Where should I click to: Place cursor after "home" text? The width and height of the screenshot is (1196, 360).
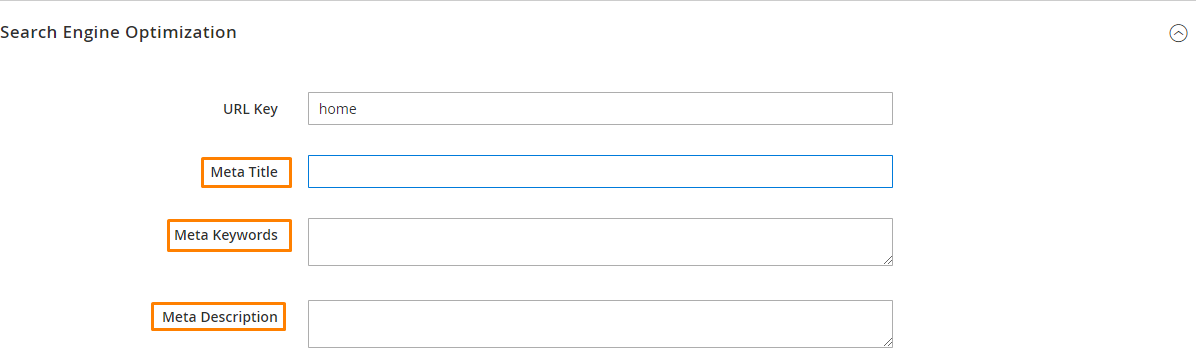[x=358, y=109]
